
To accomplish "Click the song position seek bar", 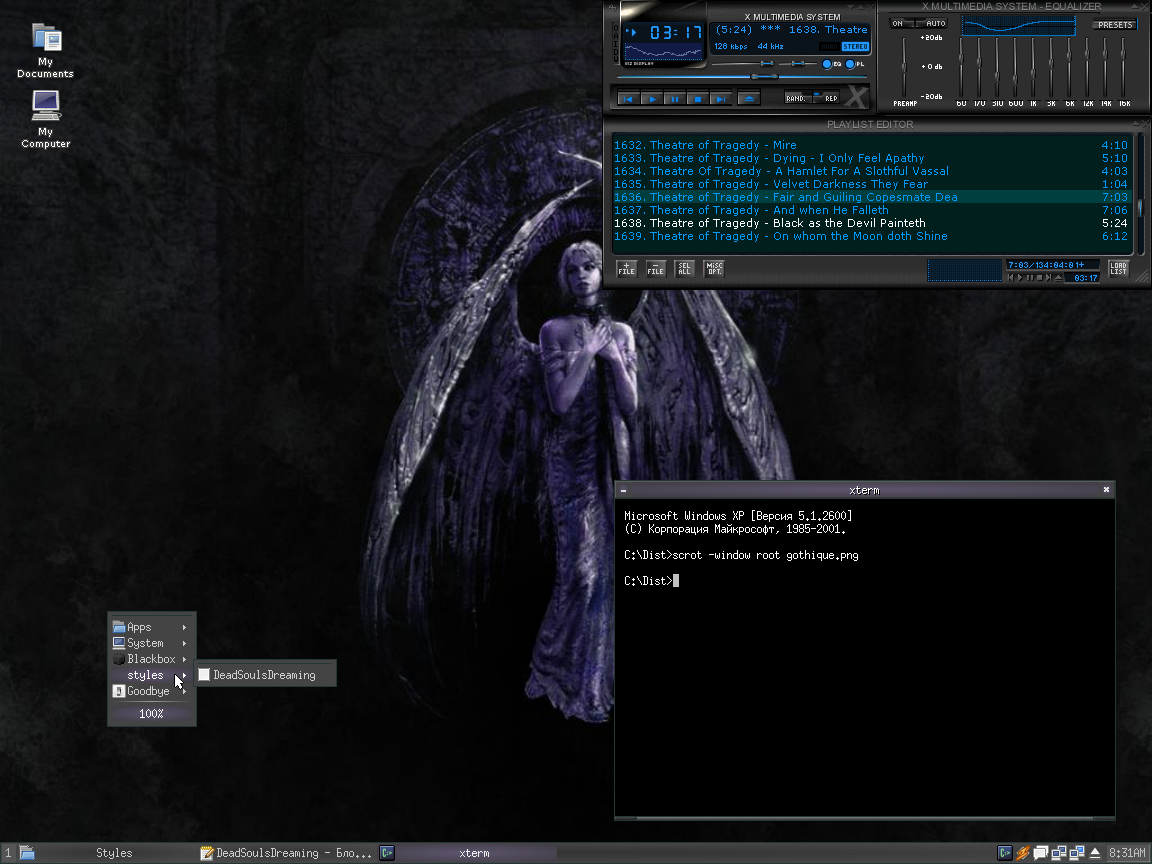I will [742, 76].
